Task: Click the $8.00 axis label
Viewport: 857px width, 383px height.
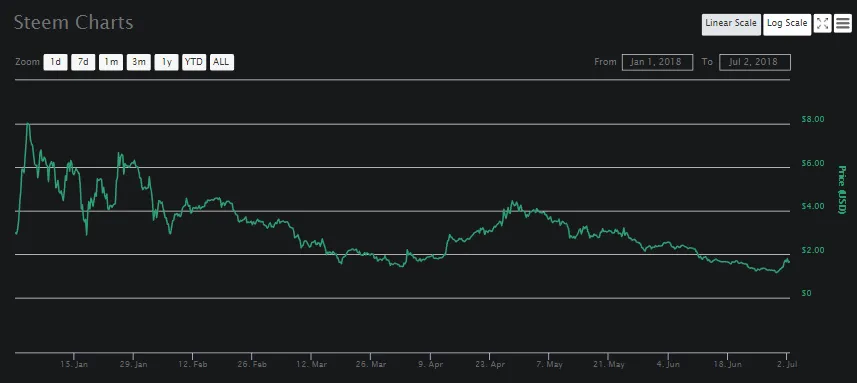Action: [x=812, y=119]
